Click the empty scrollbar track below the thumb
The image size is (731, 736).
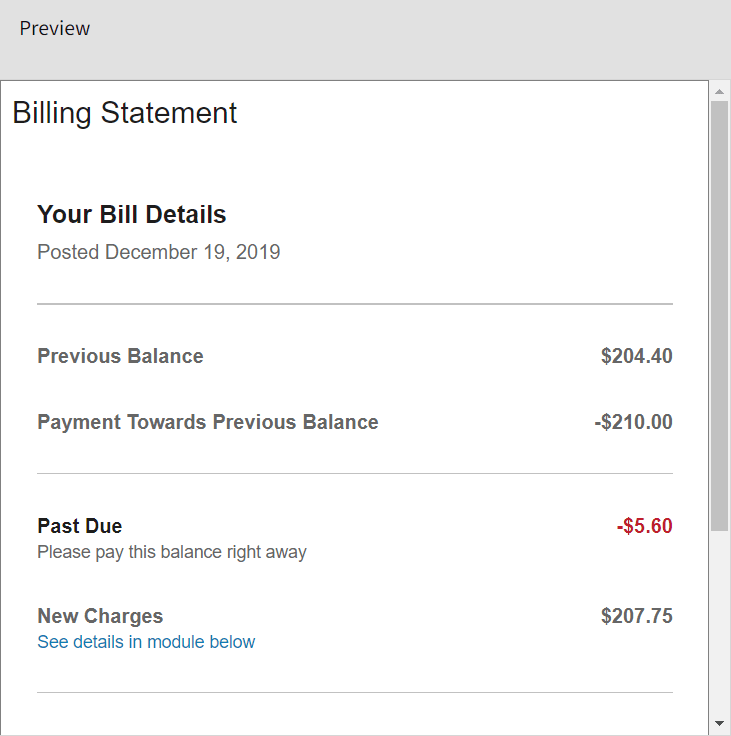click(719, 620)
